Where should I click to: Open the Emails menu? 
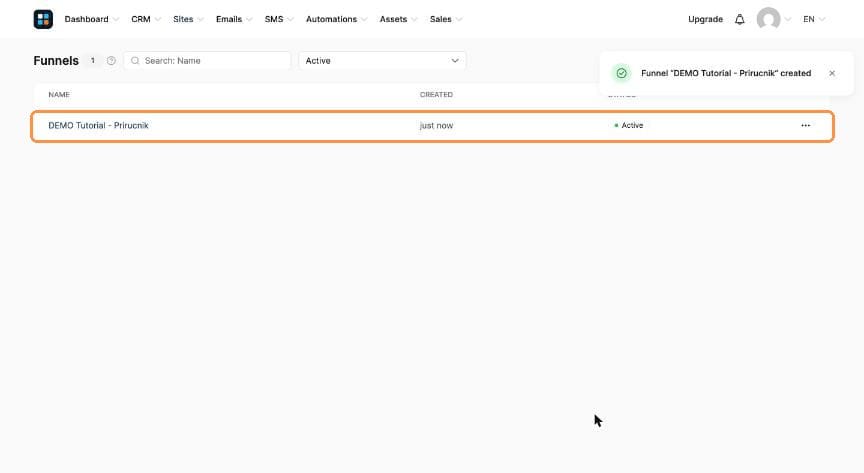(234, 19)
